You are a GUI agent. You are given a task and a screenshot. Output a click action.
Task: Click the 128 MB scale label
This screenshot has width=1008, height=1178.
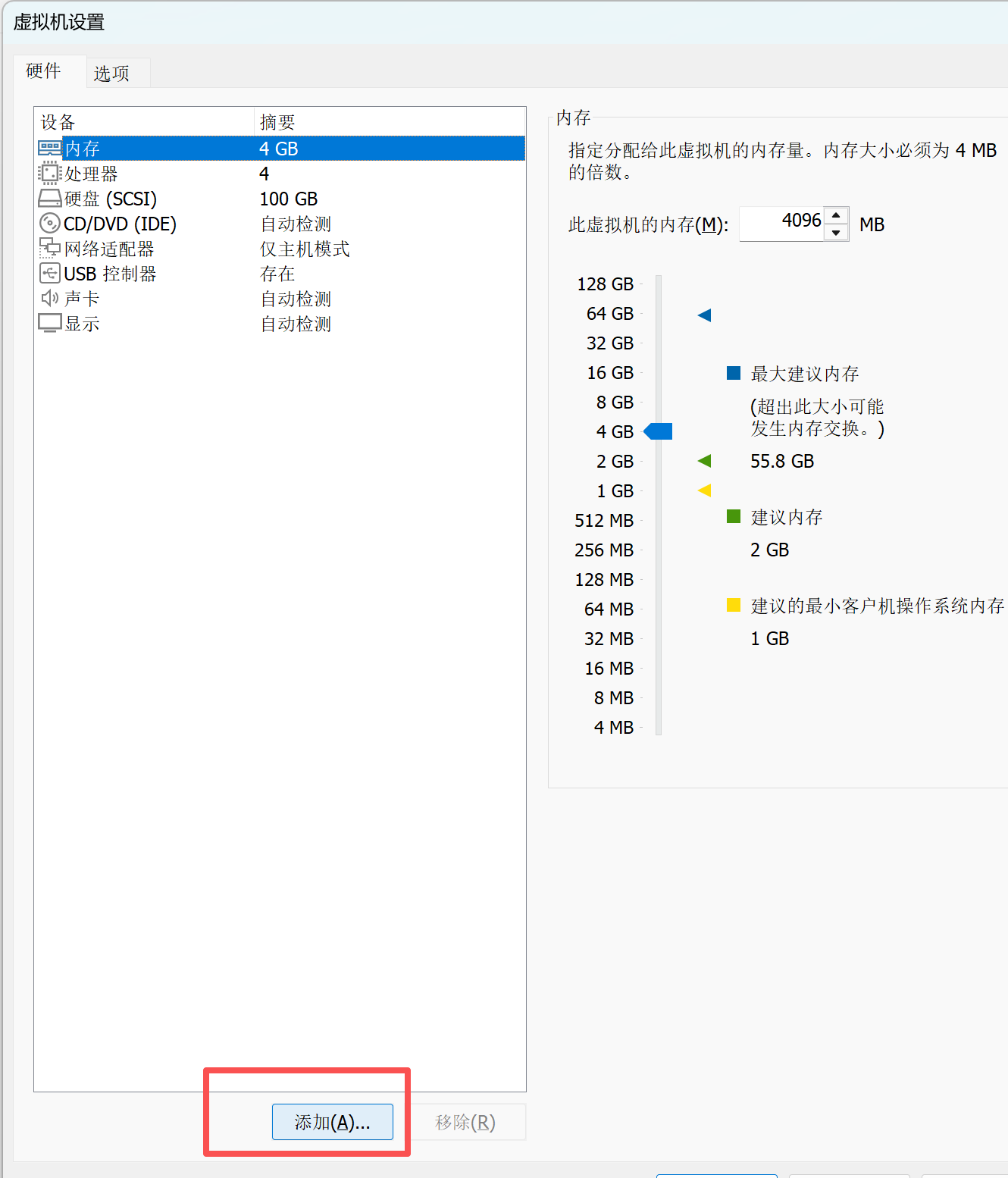[604, 579]
